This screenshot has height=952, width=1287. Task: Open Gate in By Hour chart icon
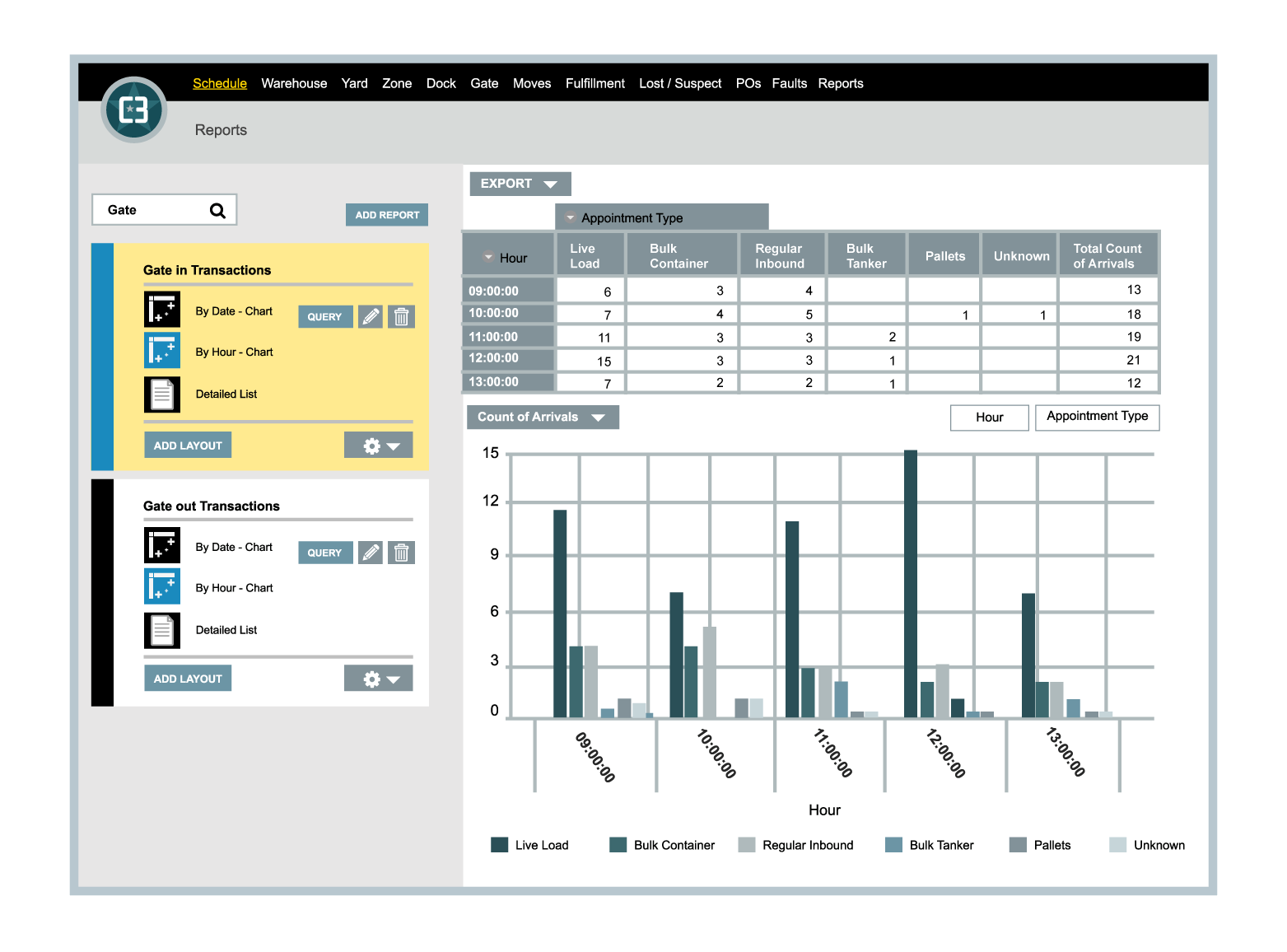162,350
